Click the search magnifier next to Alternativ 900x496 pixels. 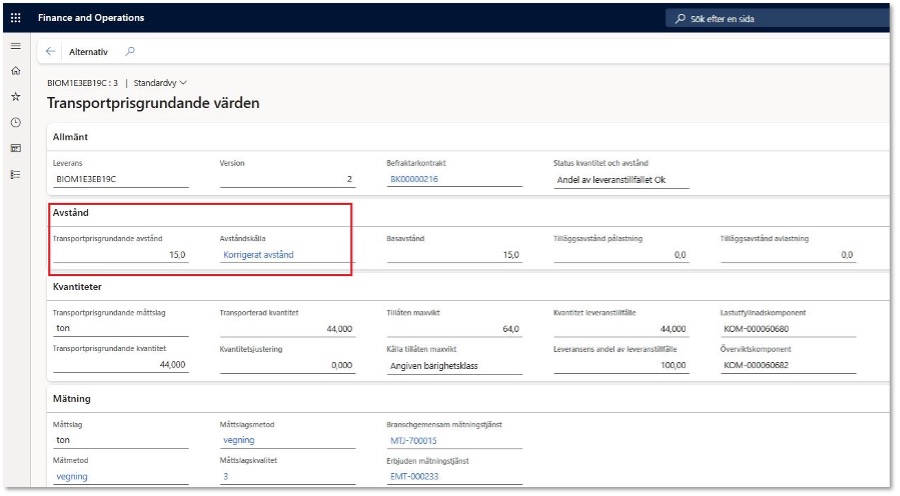[x=129, y=52]
